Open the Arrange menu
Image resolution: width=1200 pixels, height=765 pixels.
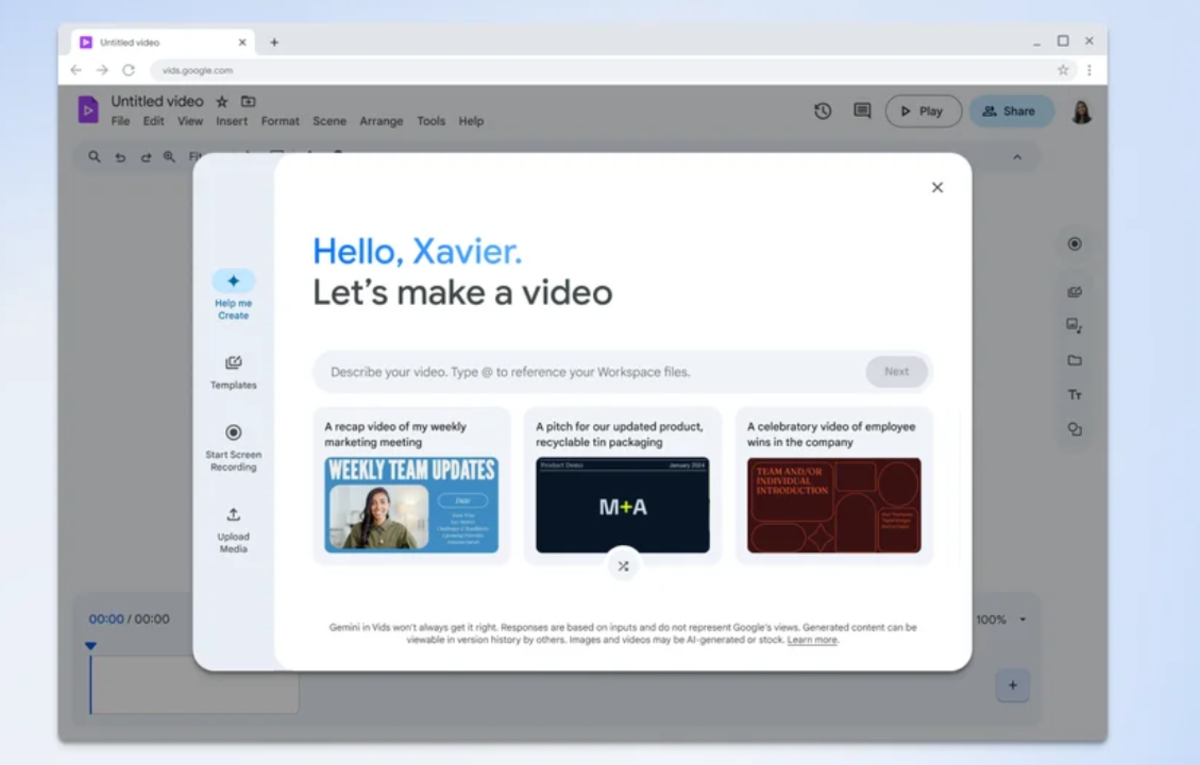click(x=381, y=121)
